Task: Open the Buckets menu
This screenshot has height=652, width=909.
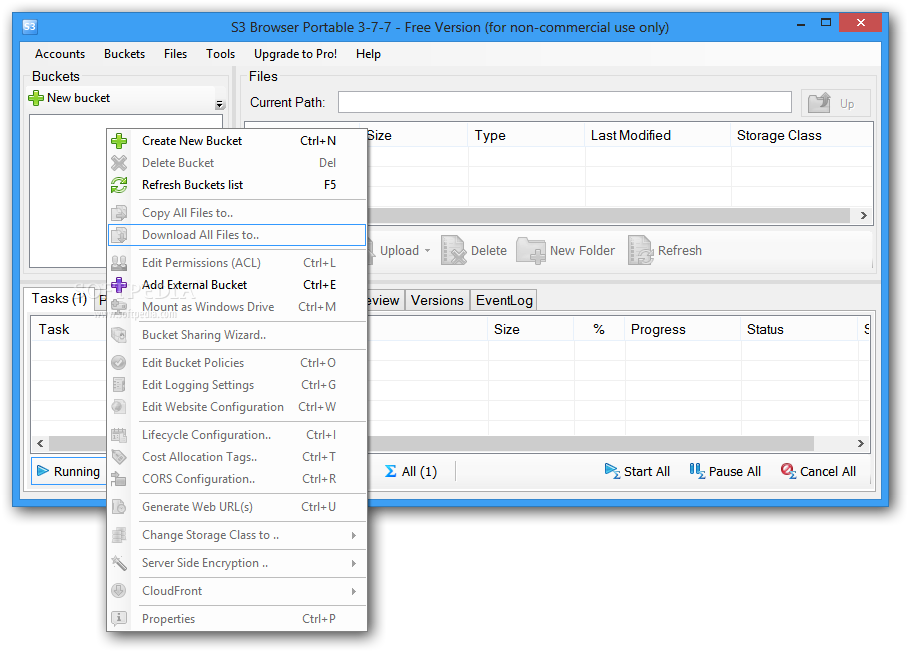Action: (x=124, y=54)
